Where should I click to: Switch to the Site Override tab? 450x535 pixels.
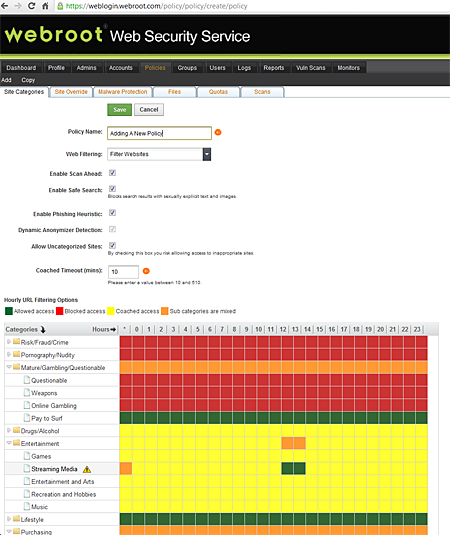71,92
